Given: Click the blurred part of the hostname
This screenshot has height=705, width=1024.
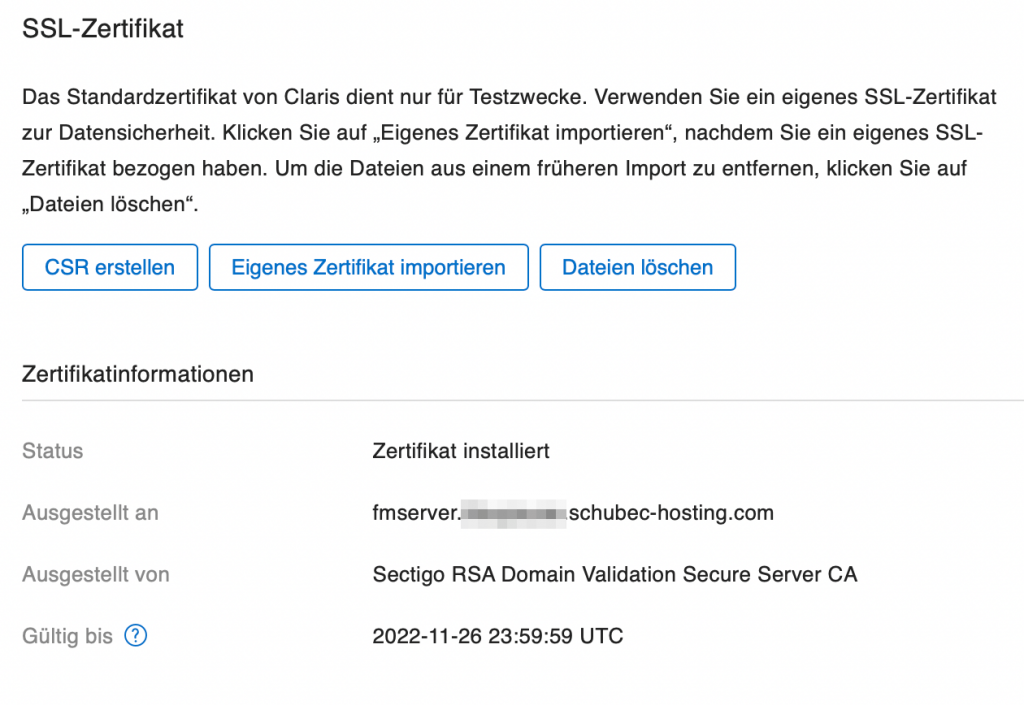Looking at the screenshot, I should (x=514, y=514).
